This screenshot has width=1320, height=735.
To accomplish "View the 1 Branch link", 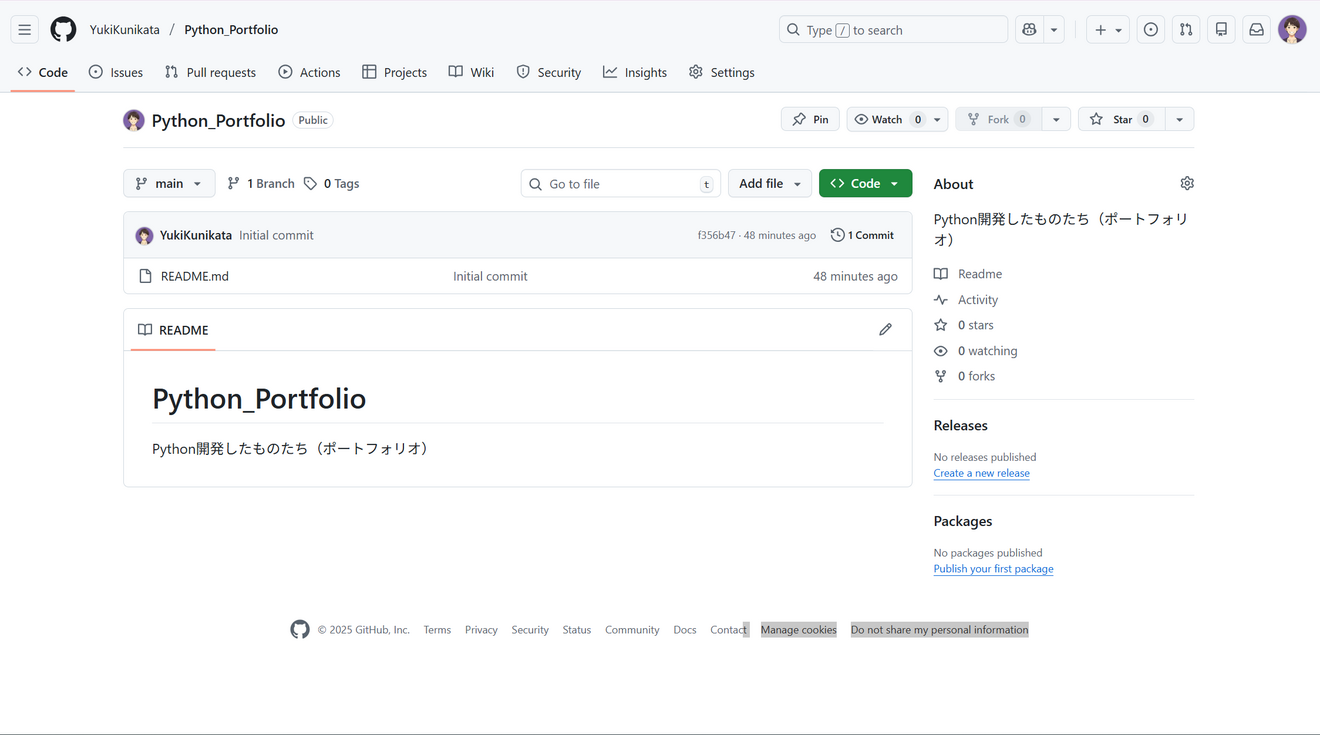I will (261, 184).
